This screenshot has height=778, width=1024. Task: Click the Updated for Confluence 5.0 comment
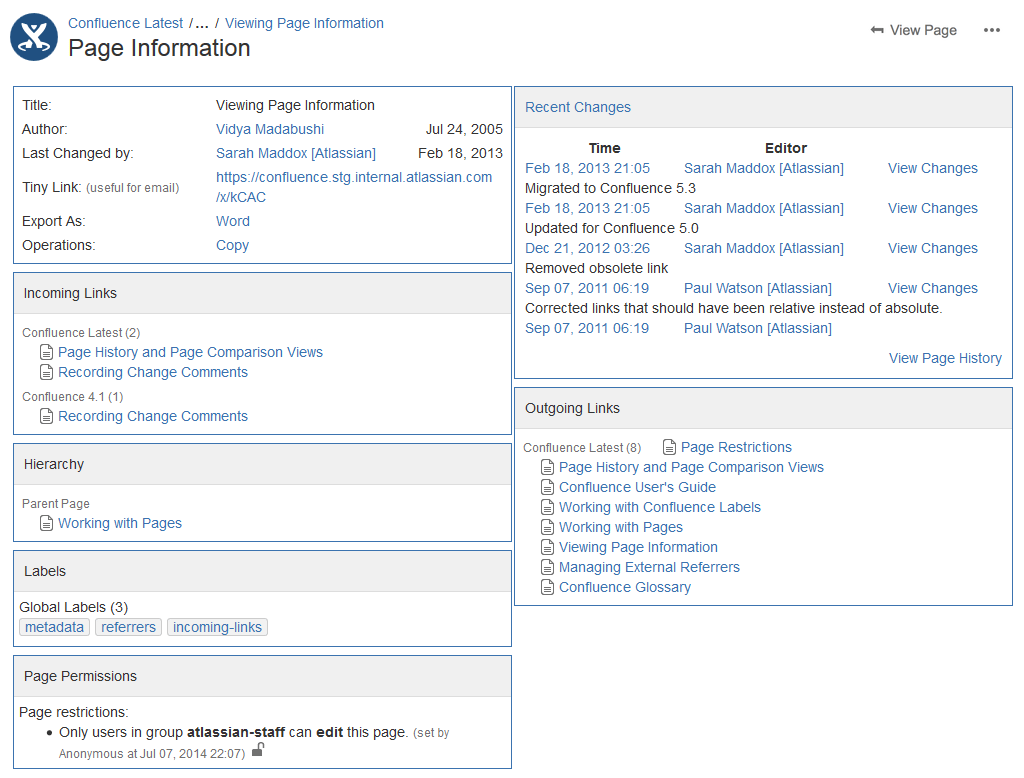[x=611, y=228]
